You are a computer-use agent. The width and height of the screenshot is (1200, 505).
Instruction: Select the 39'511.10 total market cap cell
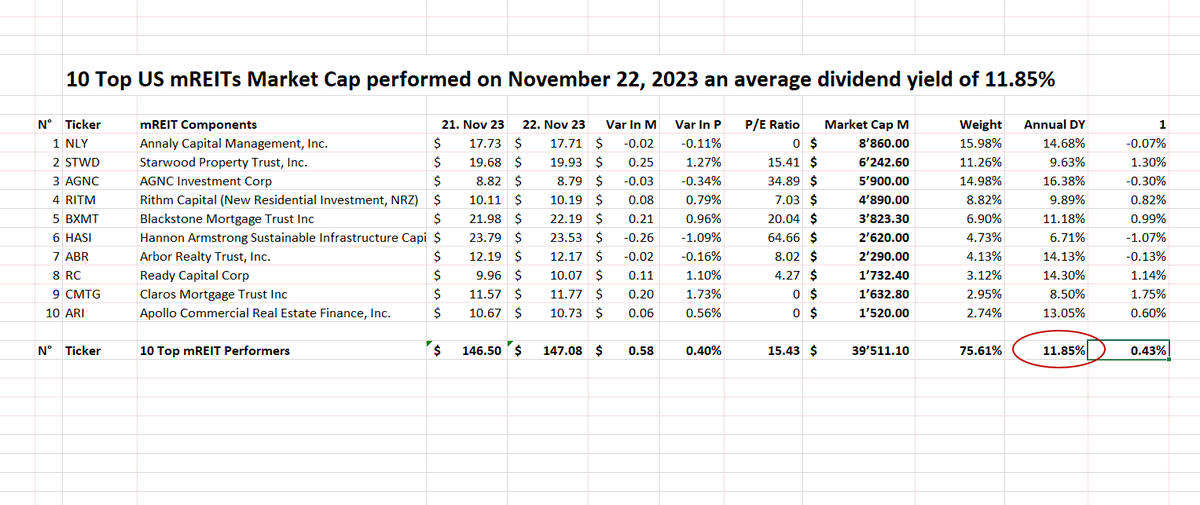point(879,351)
